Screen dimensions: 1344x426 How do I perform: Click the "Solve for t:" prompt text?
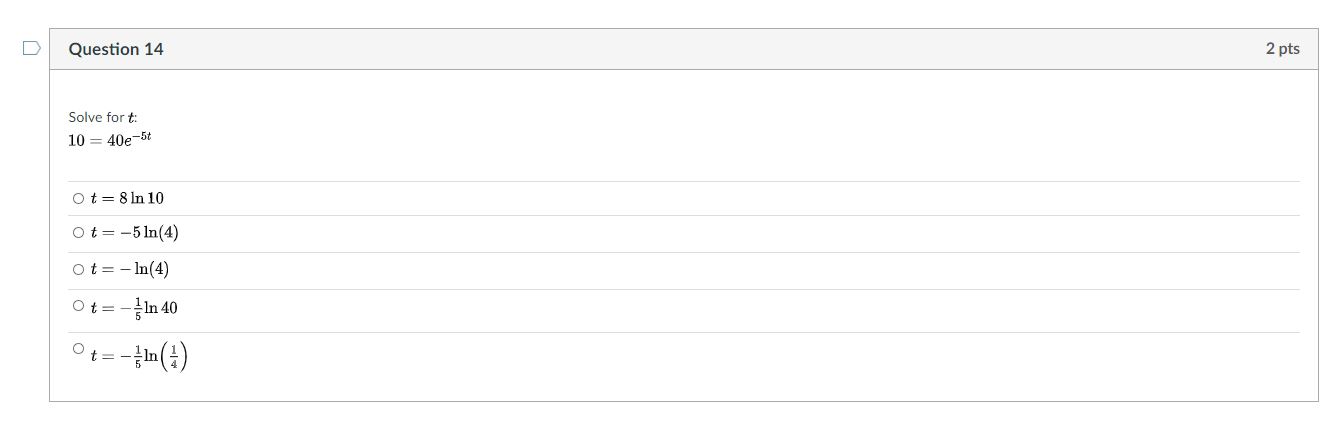click(103, 117)
